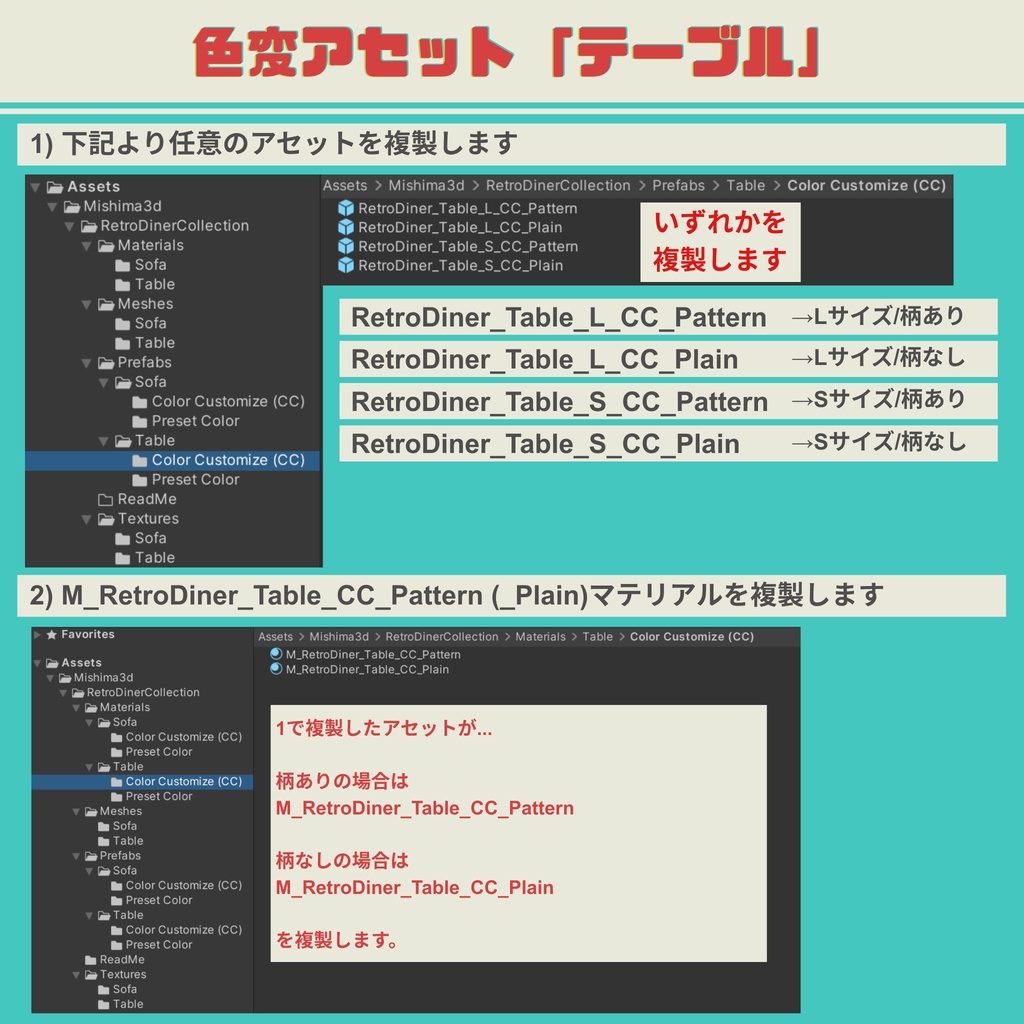Click sphere icon of M_RetroDiner_Table_CC_Plain material
This screenshot has height=1024, width=1024.
(x=276, y=669)
